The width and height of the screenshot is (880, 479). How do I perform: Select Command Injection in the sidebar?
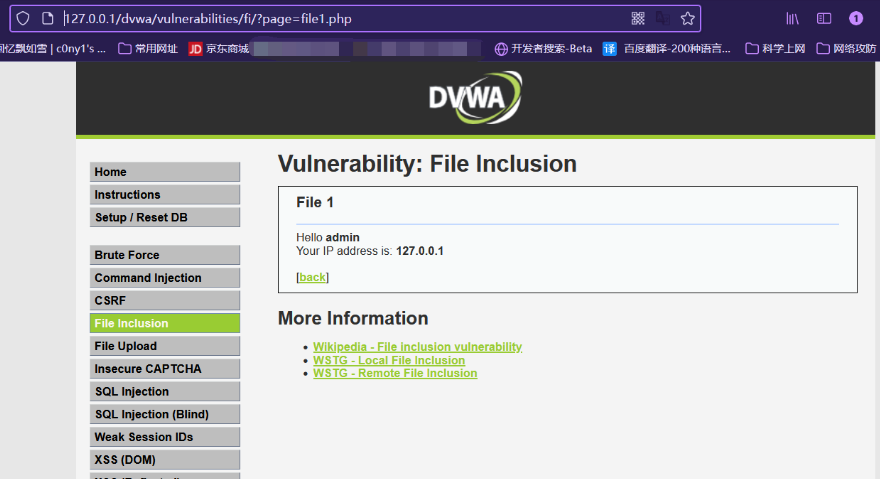pyautogui.click(x=165, y=278)
